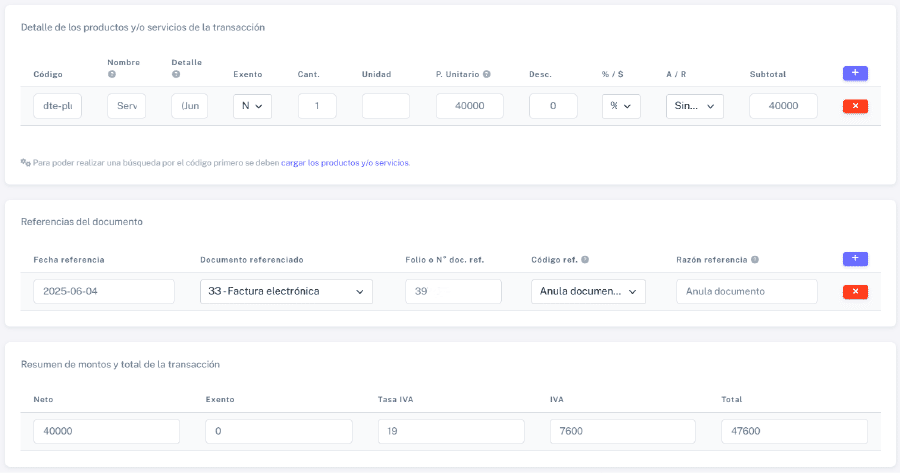The height and width of the screenshot is (473, 900).
Task: Click help icon beside Razón referencia
Action: tap(755, 260)
